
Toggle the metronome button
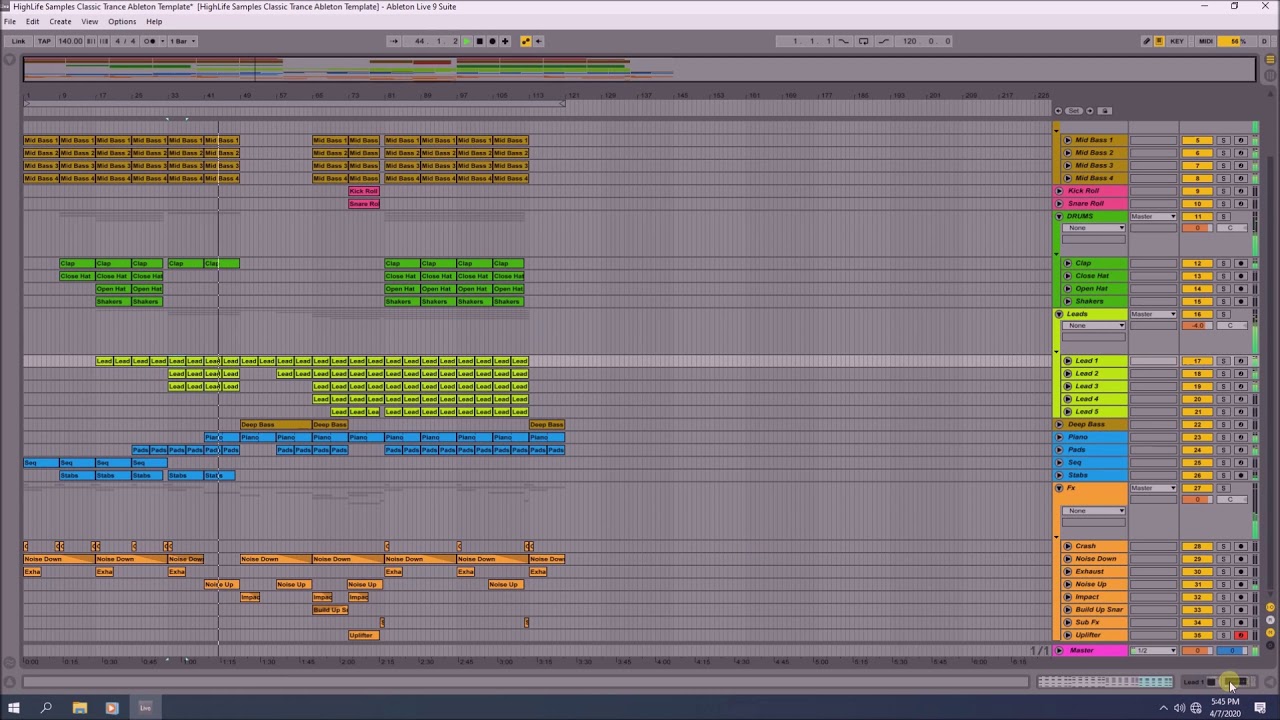point(150,41)
